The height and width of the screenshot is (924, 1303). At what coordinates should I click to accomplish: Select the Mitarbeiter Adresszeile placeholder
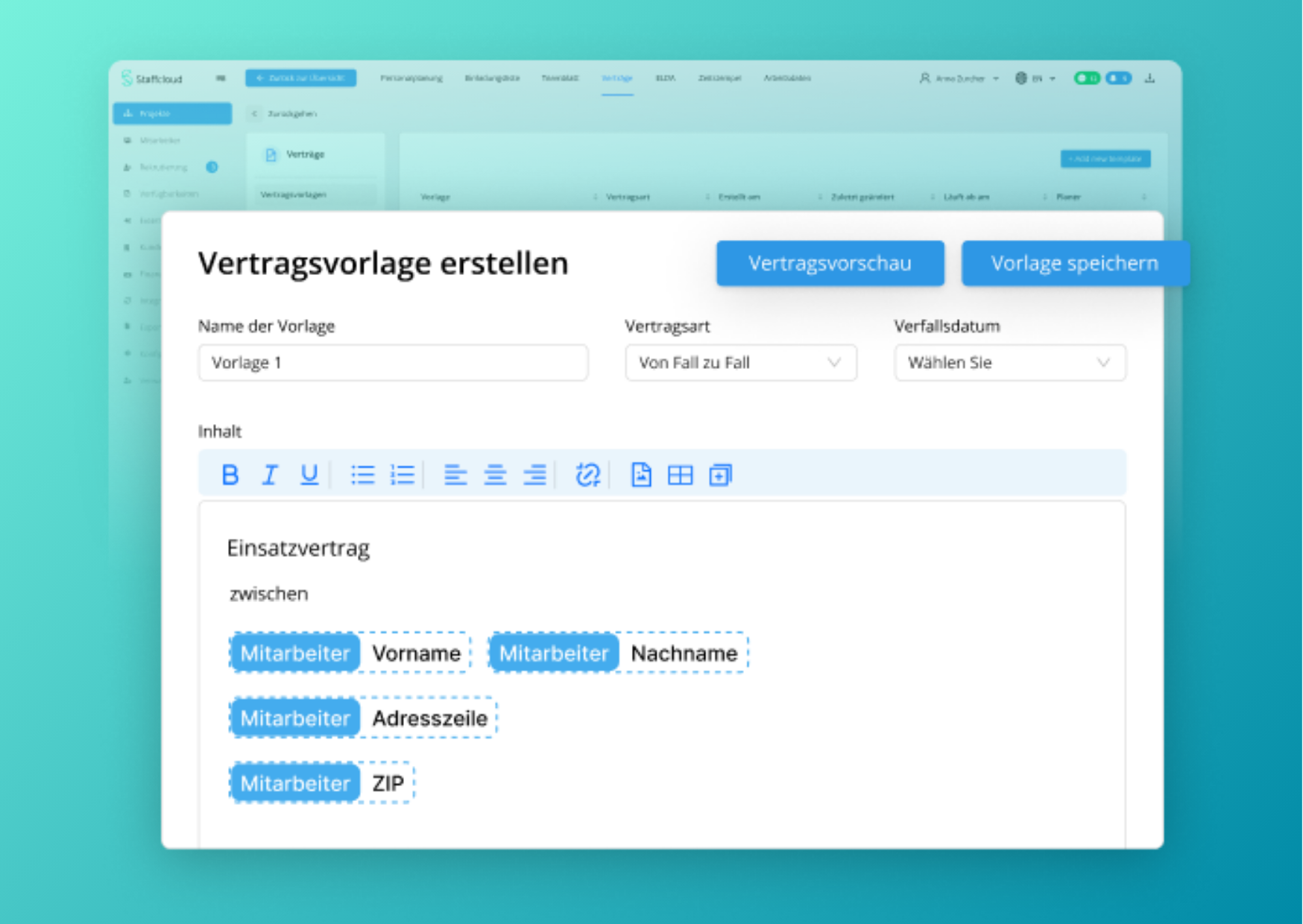click(363, 718)
